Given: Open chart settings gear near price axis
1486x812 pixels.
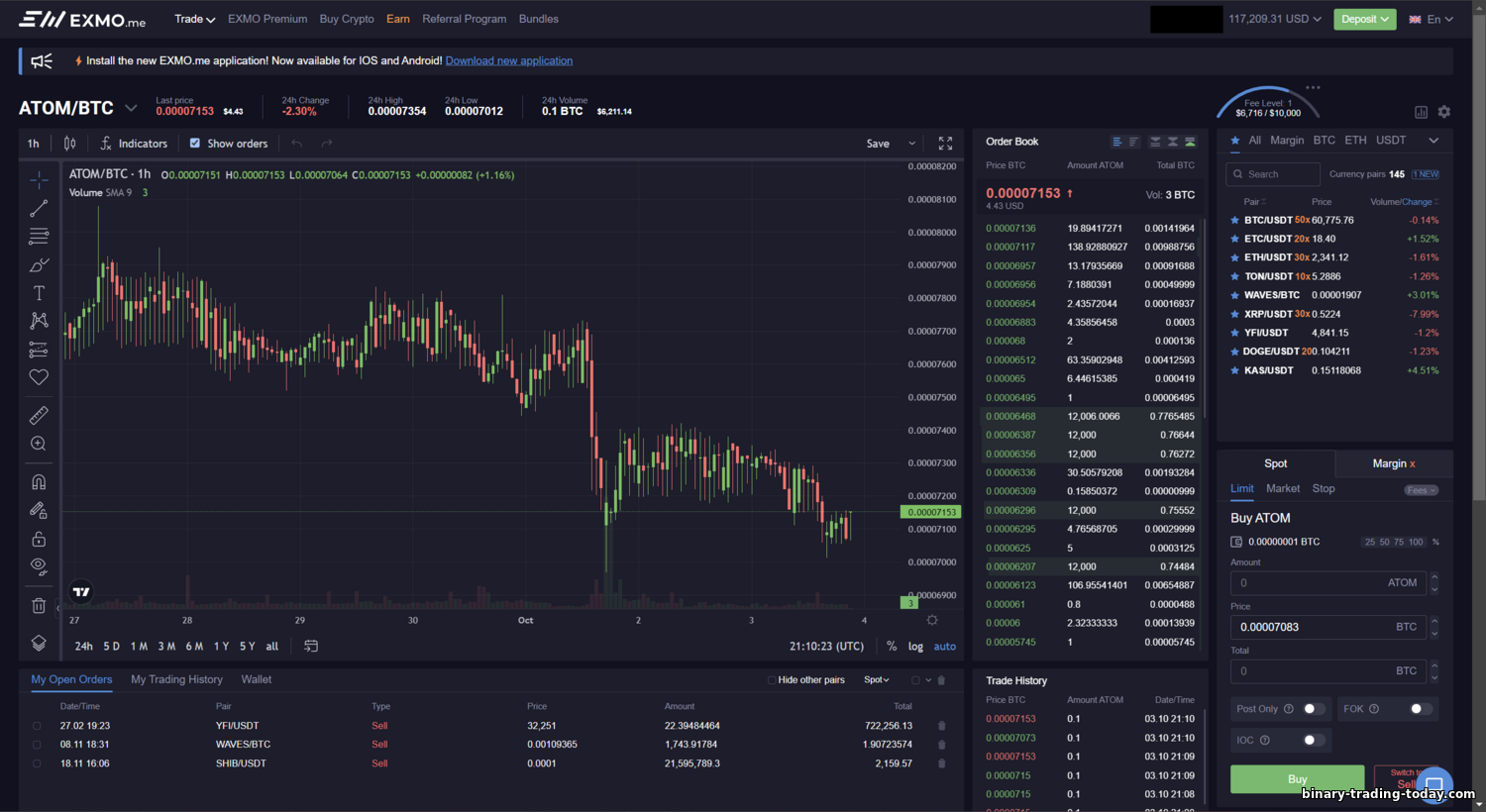Looking at the screenshot, I should click(x=932, y=620).
